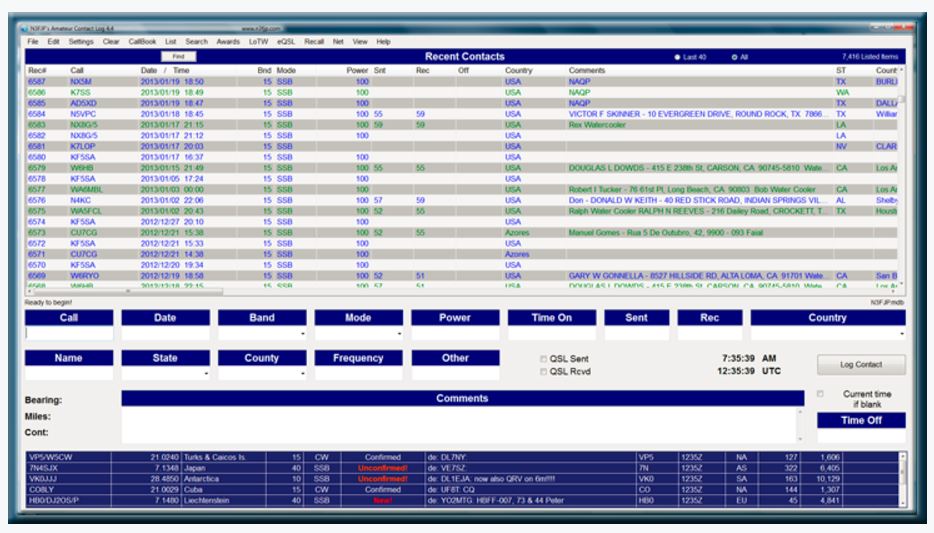Click the Other entry field

click(x=455, y=373)
